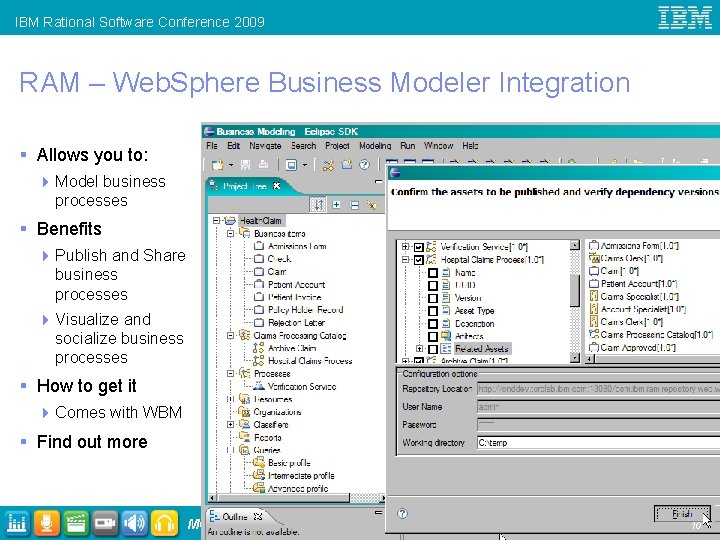
Task: Click the HealthClaim project folder icon
Action: [230, 221]
